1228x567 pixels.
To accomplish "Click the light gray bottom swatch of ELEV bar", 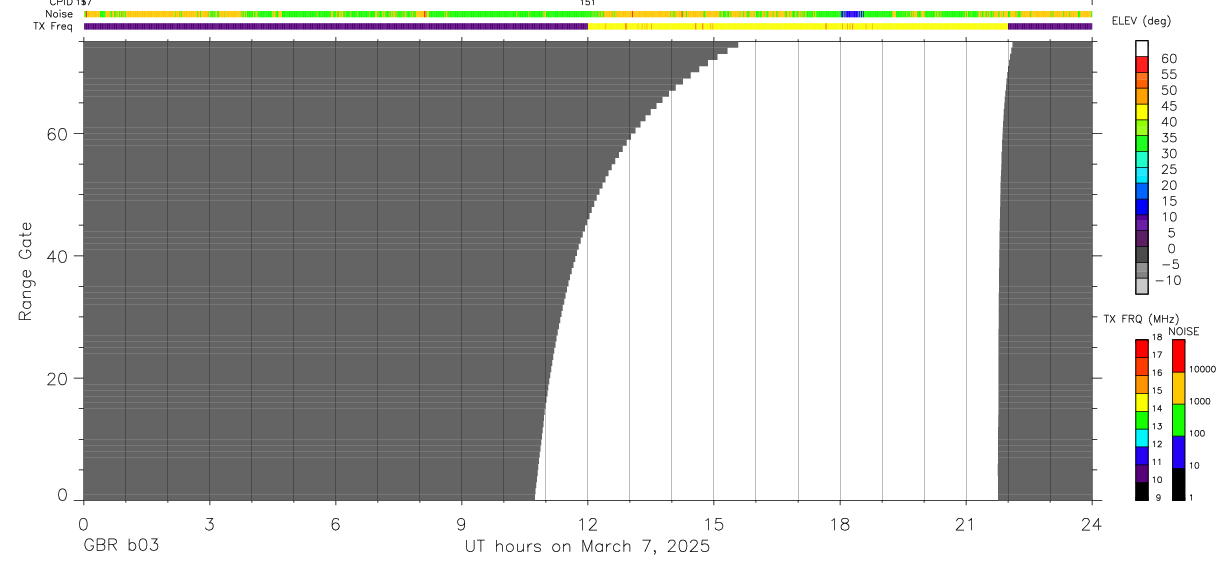I will coord(1142,286).
